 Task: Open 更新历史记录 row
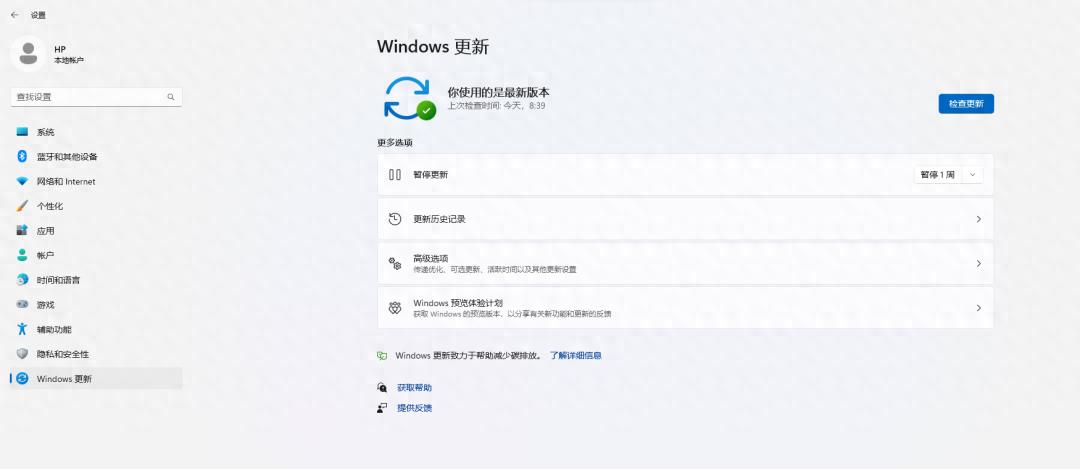click(x=685, y=219)
